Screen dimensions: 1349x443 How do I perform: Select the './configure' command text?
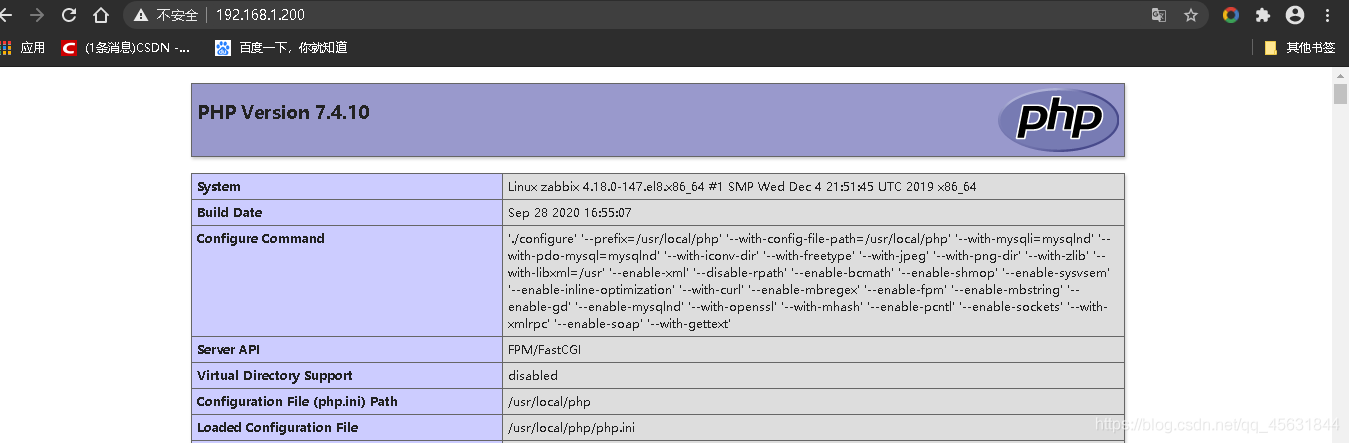click(x=808, y=281)
